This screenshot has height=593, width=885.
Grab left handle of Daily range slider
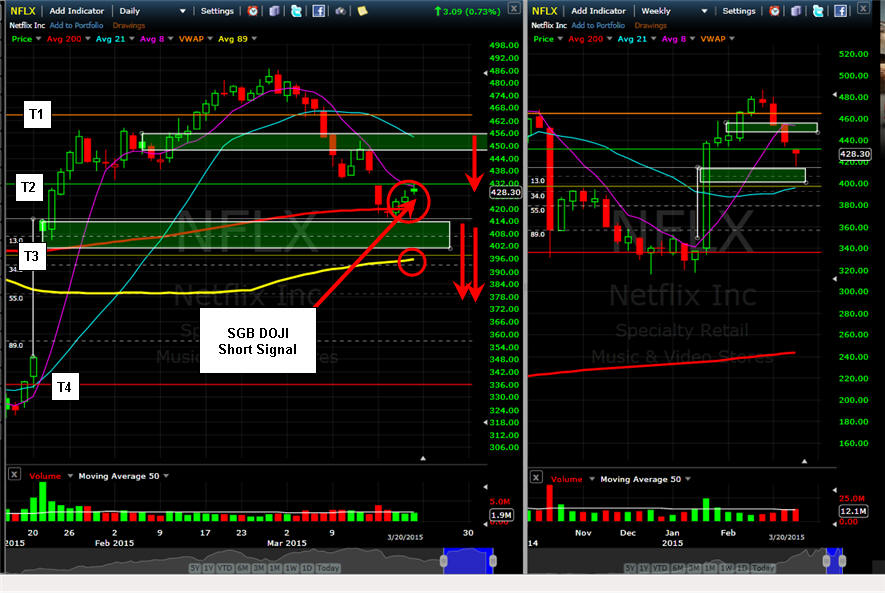(444, 561)
